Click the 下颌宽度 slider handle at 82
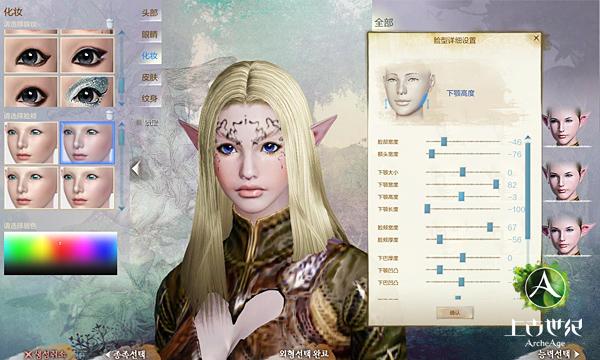 (496, 184)
